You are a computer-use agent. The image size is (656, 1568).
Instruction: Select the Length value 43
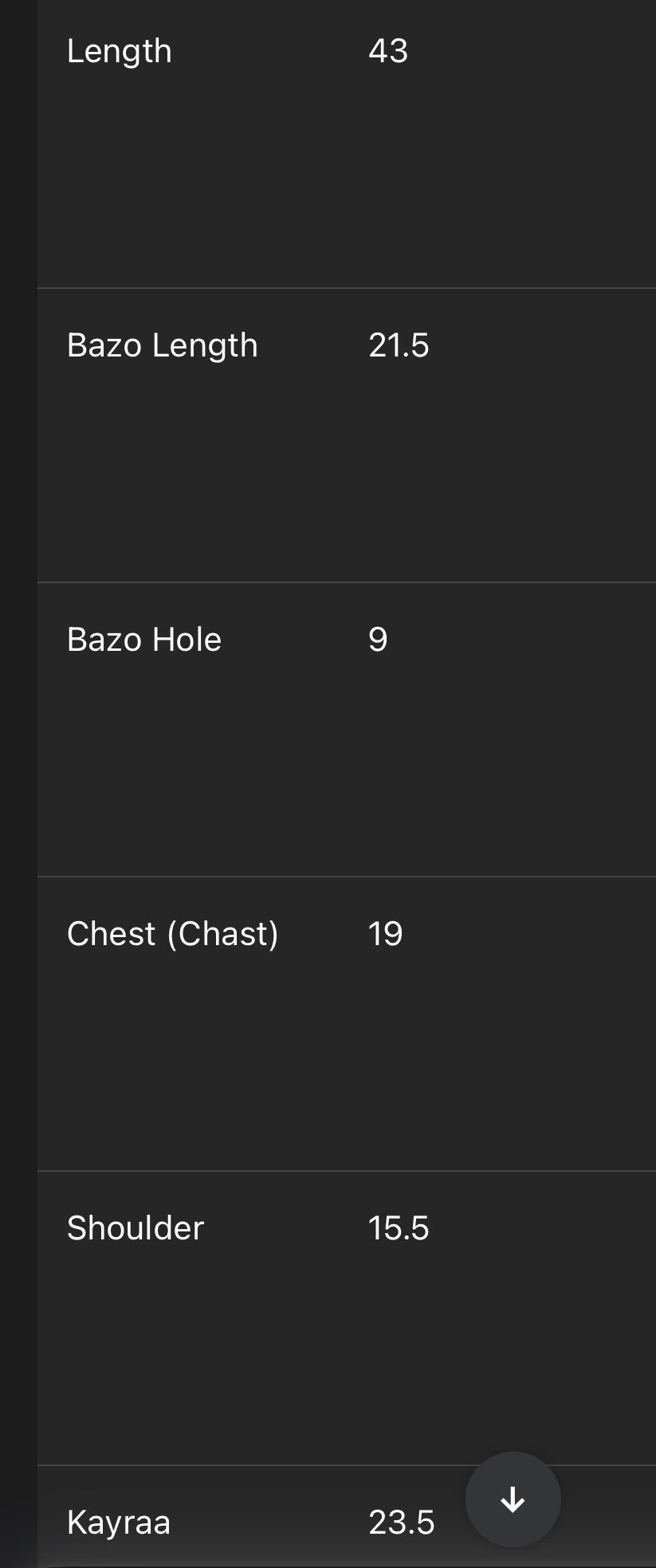coord(388,51)
